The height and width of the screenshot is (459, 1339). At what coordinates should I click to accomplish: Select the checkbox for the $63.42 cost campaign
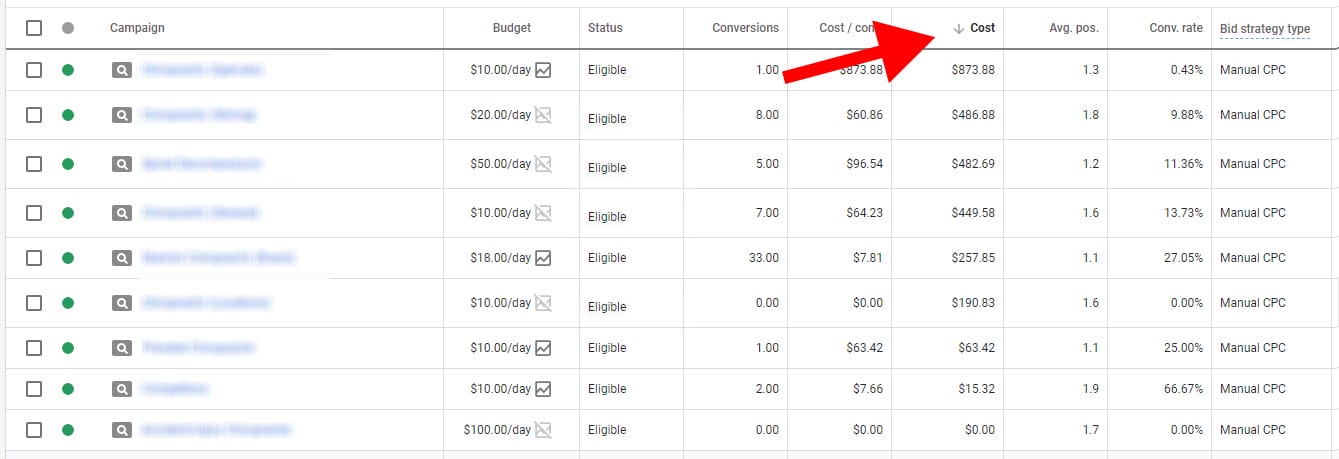tap(34, 348)
